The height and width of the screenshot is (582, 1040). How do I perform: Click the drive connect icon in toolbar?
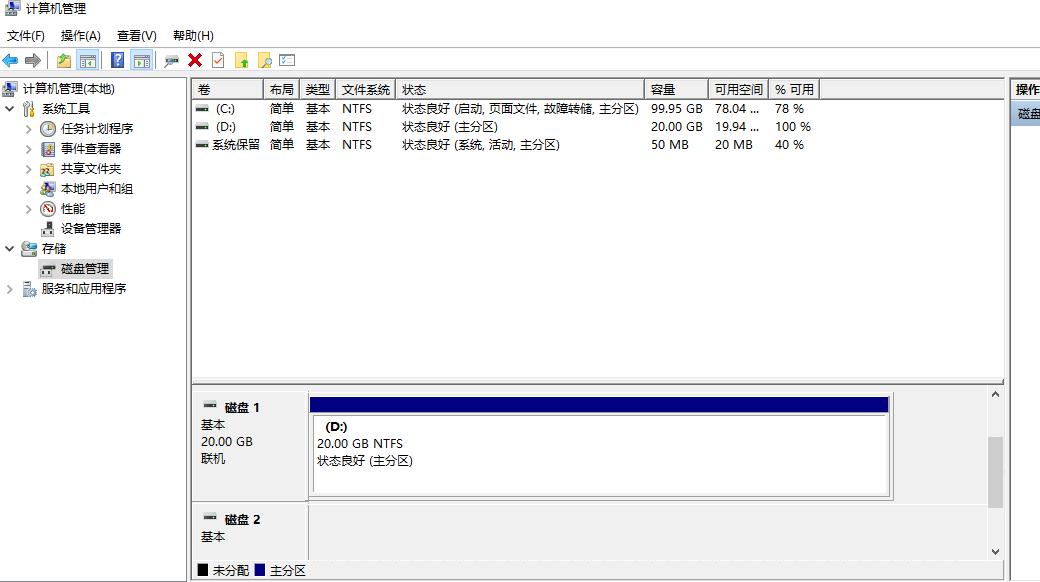point(172,60)
